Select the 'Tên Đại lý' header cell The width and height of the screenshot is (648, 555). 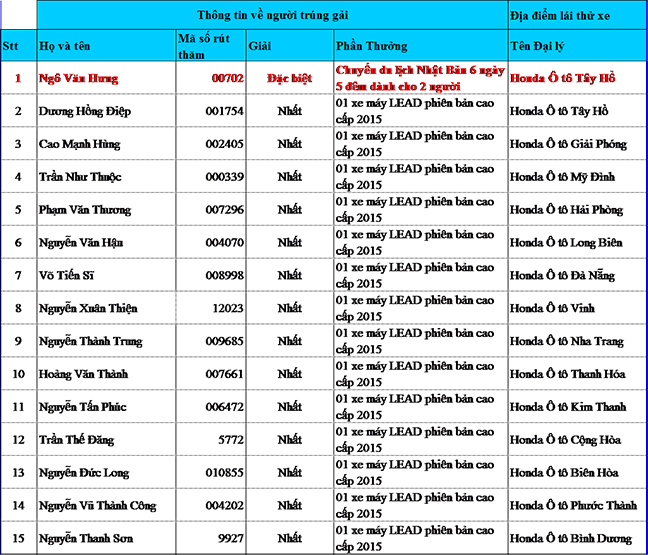tap(578, 45)
